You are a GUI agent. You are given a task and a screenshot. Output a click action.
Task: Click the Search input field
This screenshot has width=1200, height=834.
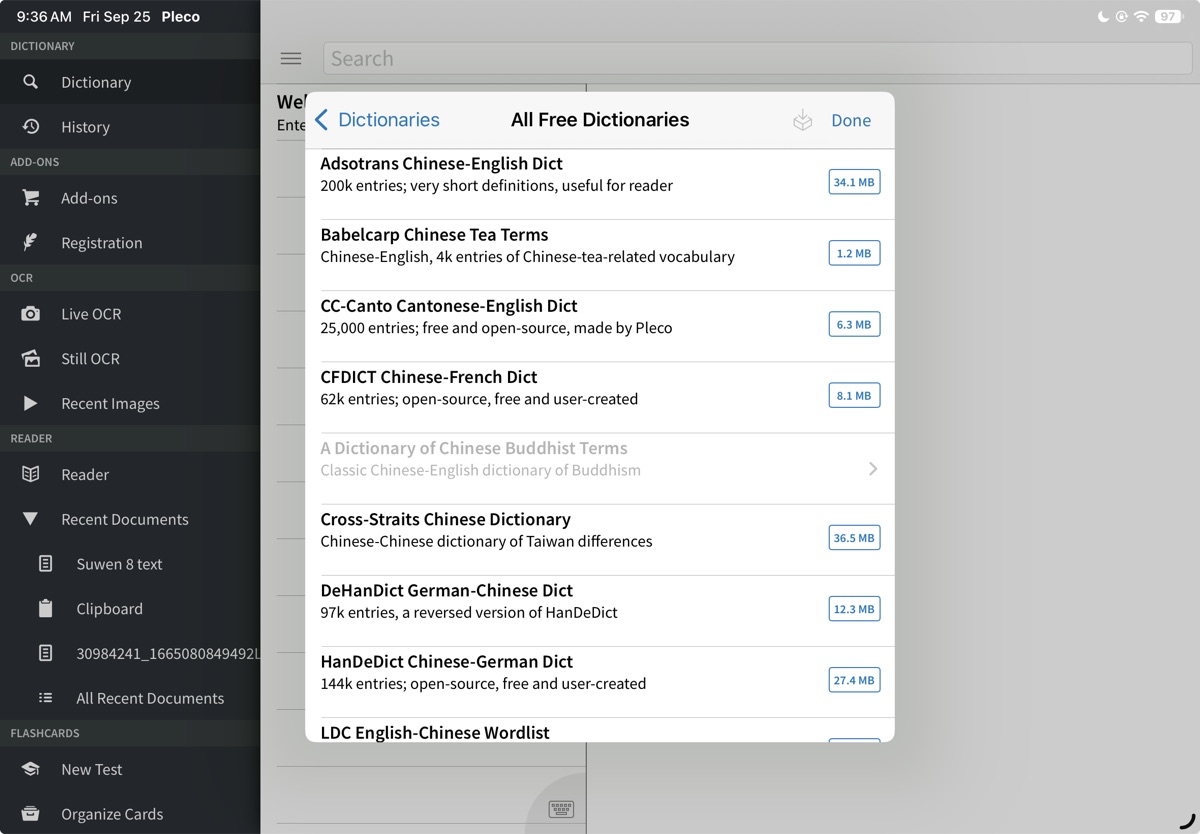pos(758,58)
